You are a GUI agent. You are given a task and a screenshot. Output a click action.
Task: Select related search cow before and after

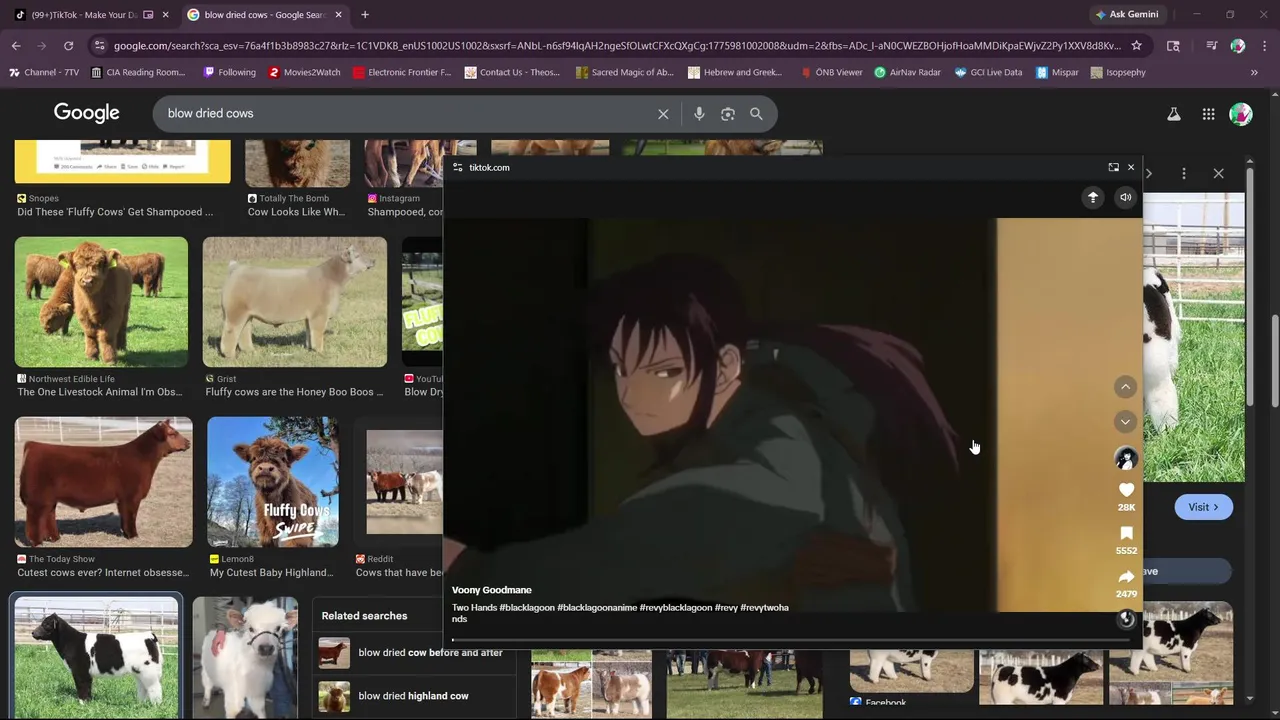tap(413, 653)
